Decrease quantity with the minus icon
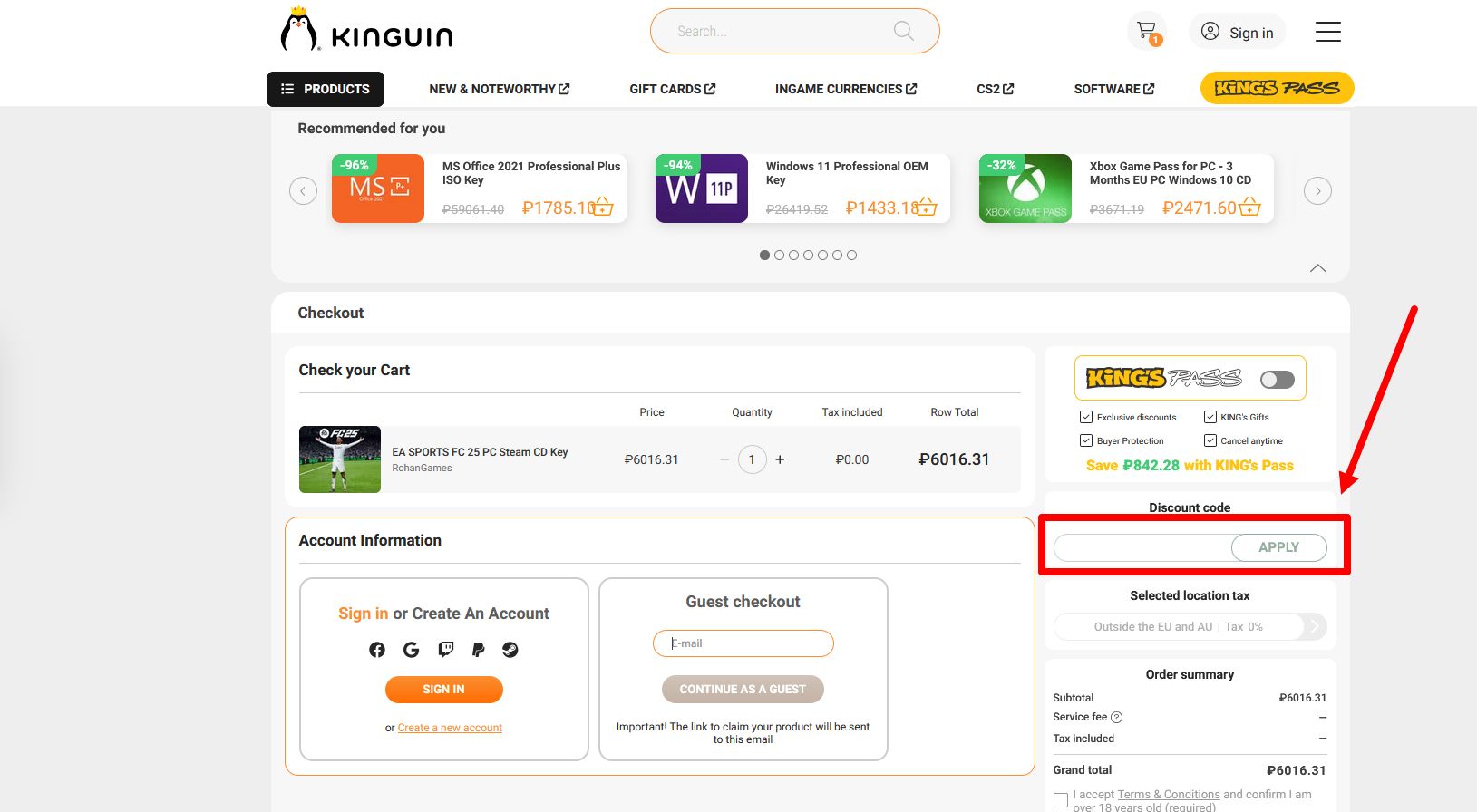 point(724,459)
